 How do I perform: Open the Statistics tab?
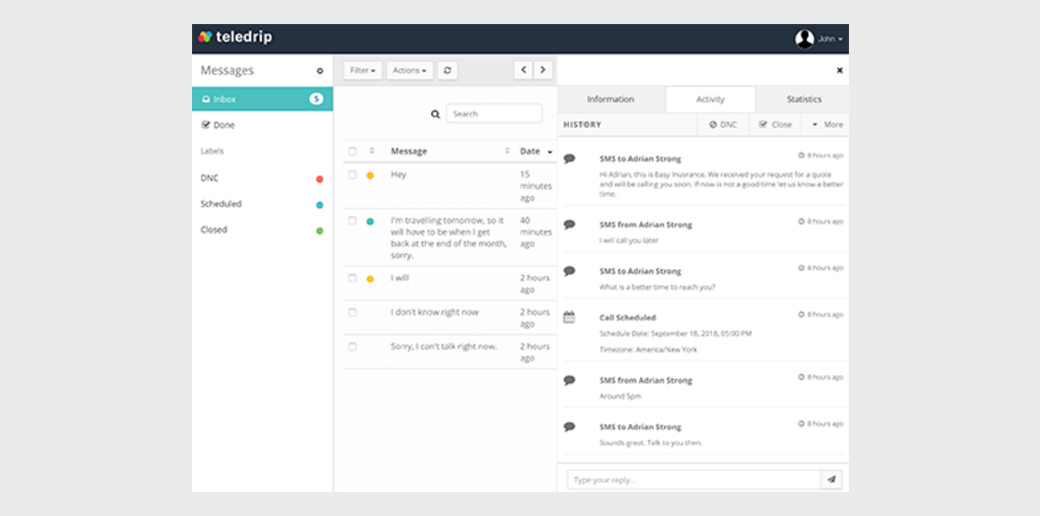(x=803, y=99)
